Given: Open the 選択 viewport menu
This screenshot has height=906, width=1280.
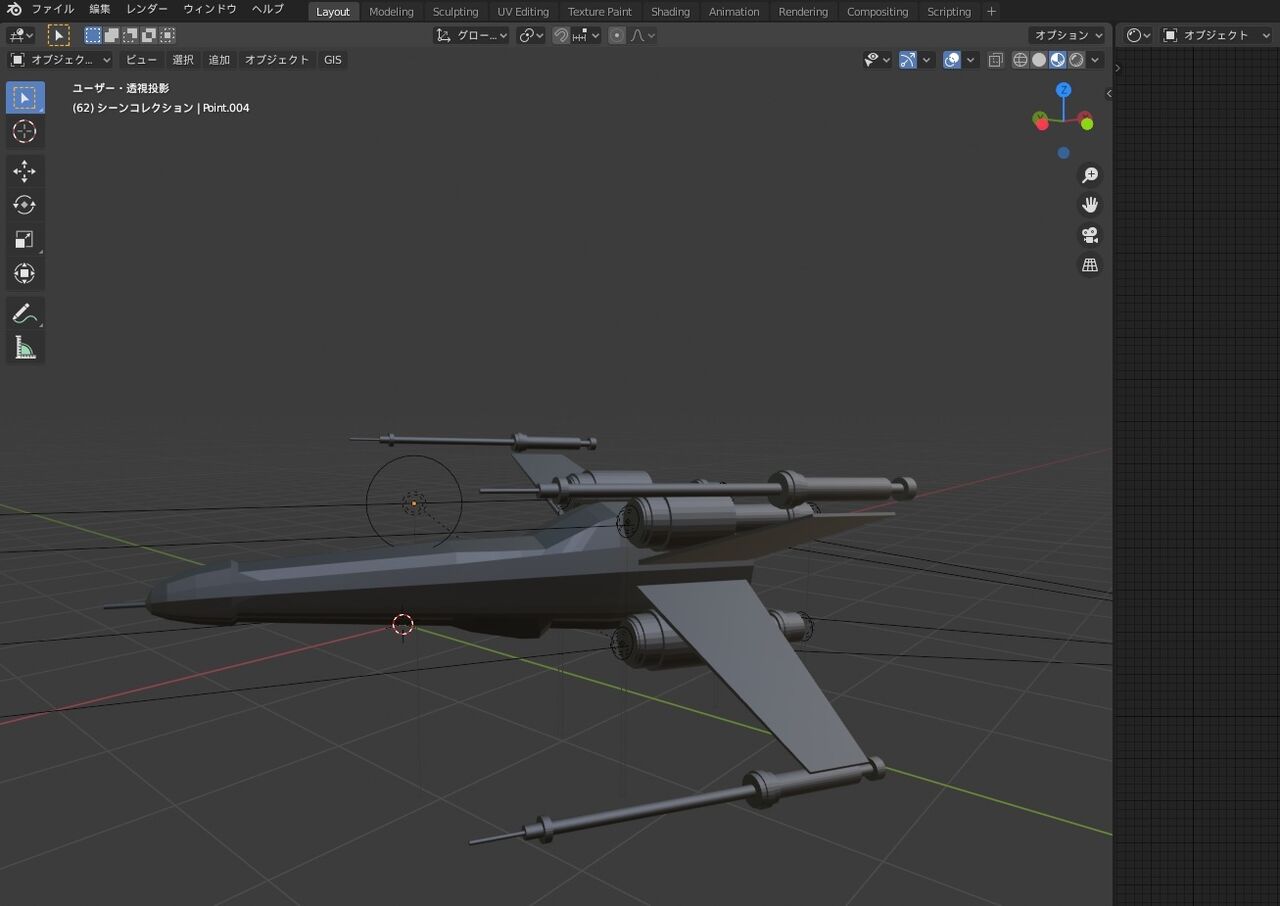Looking at the screenshot, I should pyautogui.click(x=183, y=60).
